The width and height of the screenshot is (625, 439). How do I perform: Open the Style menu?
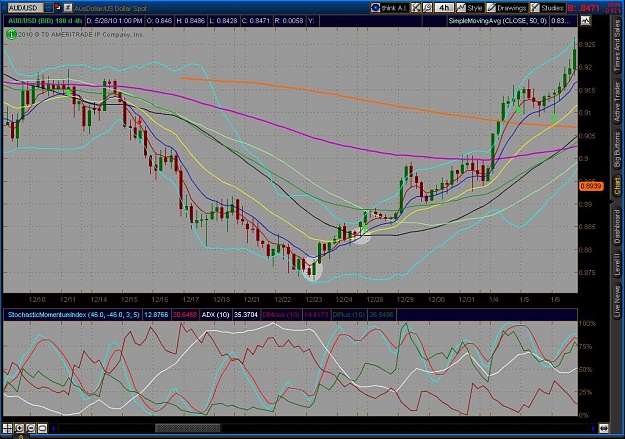(470, 8)
